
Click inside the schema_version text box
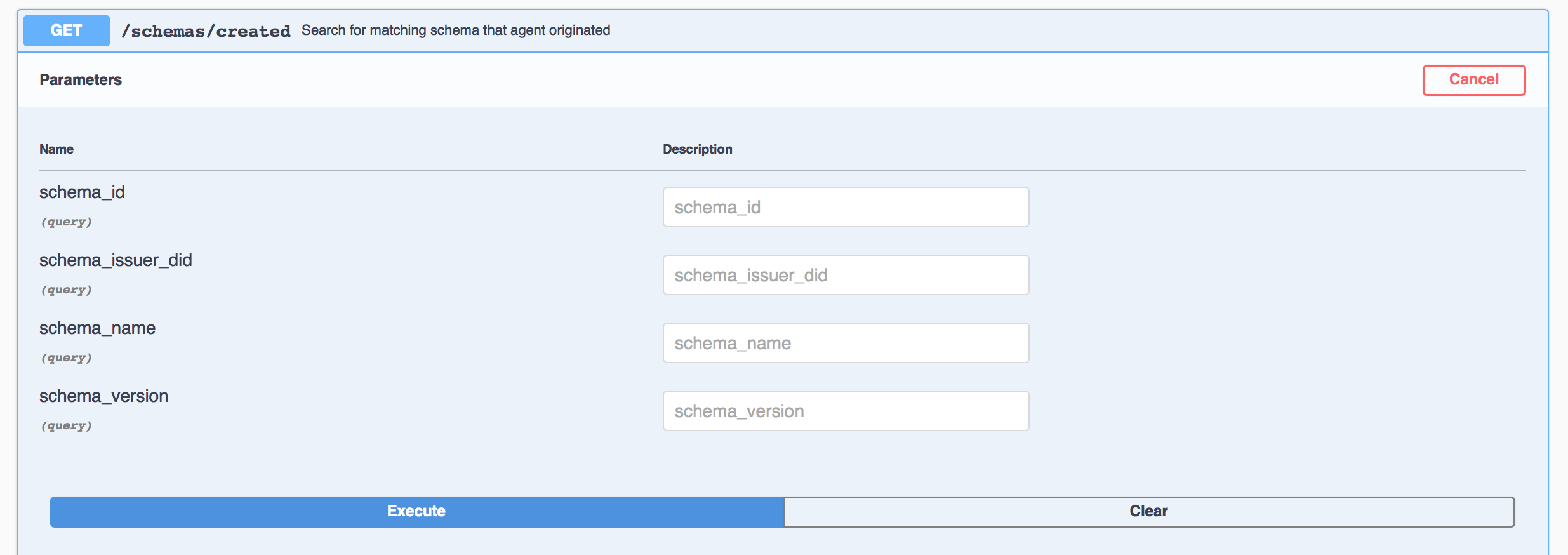coord(846,411)
